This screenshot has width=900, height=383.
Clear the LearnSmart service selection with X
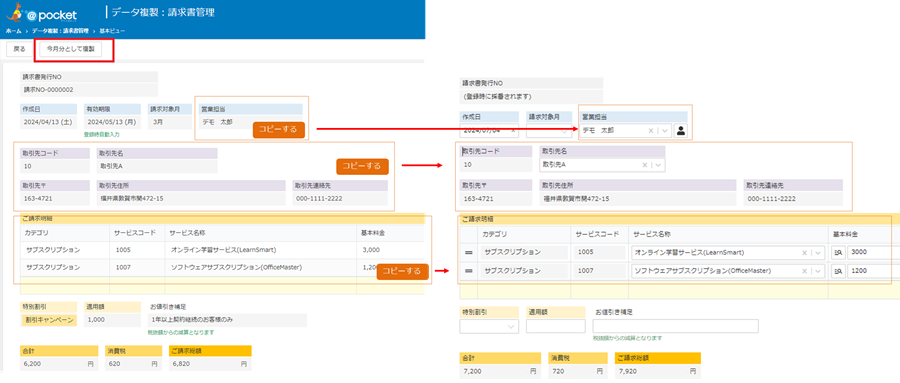pyautogui.click(x=804, y=252)
